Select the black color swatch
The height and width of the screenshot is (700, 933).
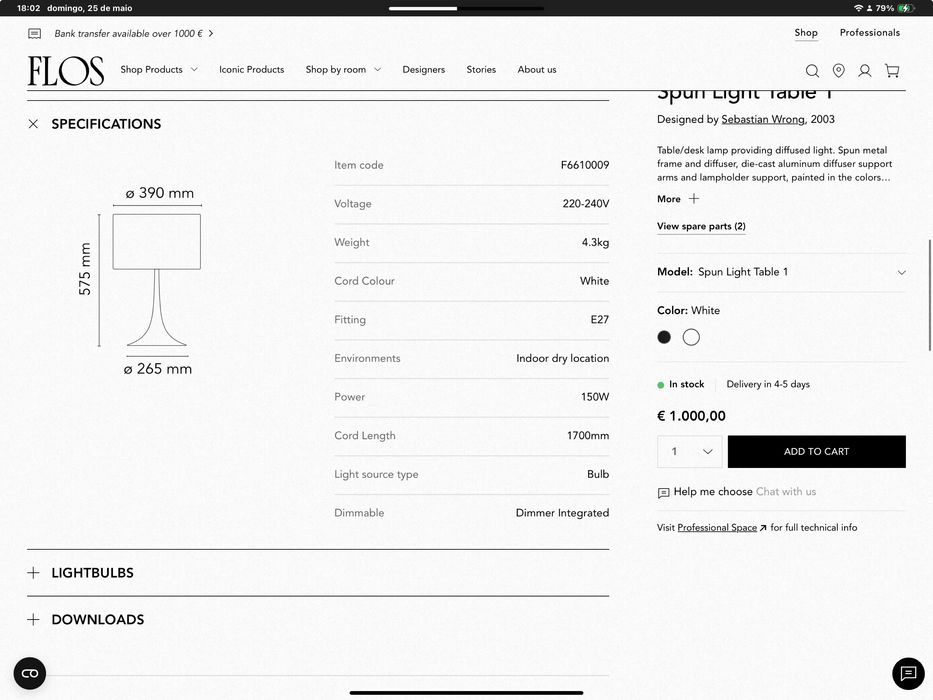tap(664, 337)
